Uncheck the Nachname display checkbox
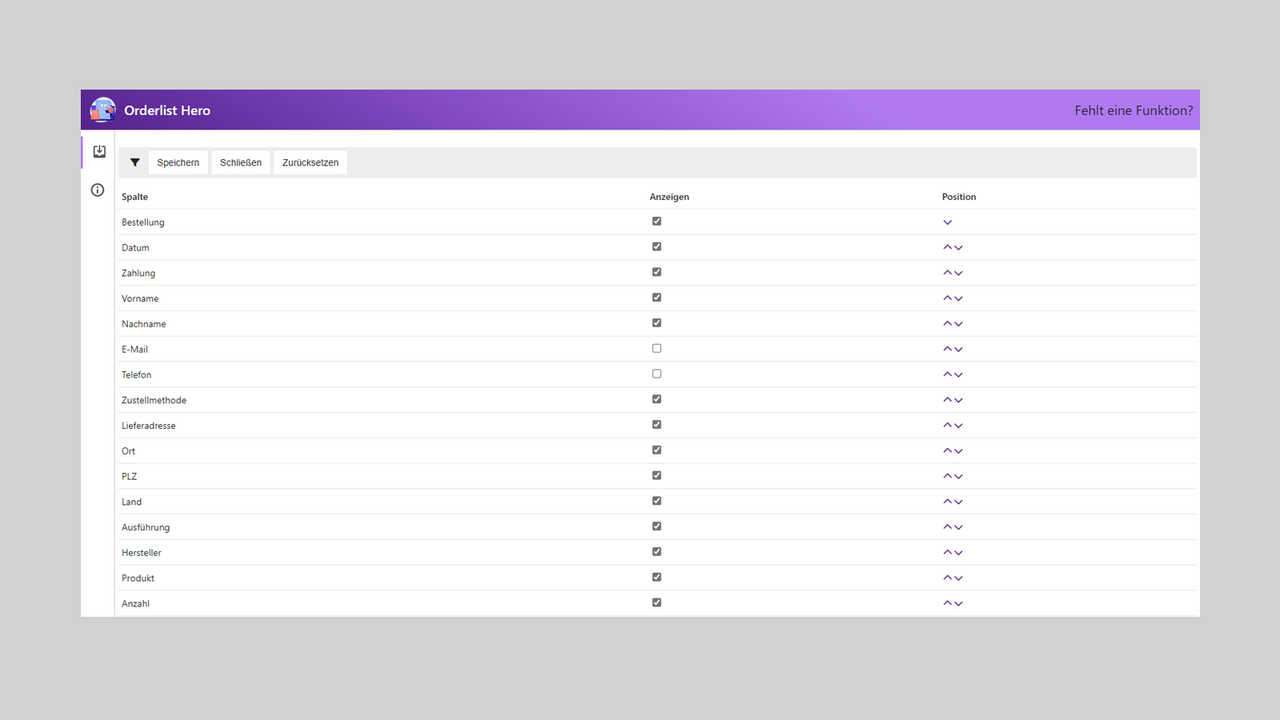The image size is (1280, 720). (657, 323)
